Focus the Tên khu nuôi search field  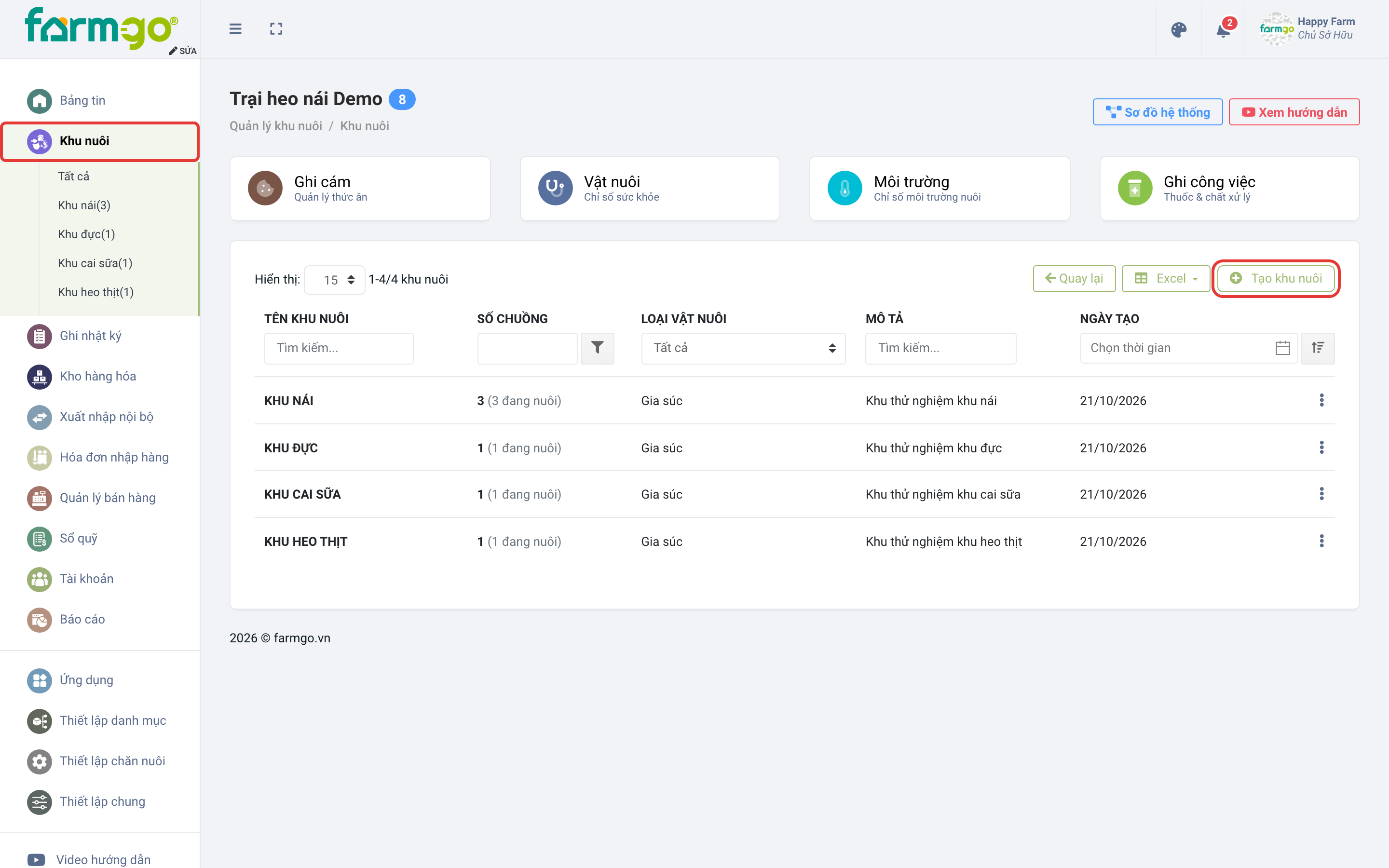coord(339,348)
